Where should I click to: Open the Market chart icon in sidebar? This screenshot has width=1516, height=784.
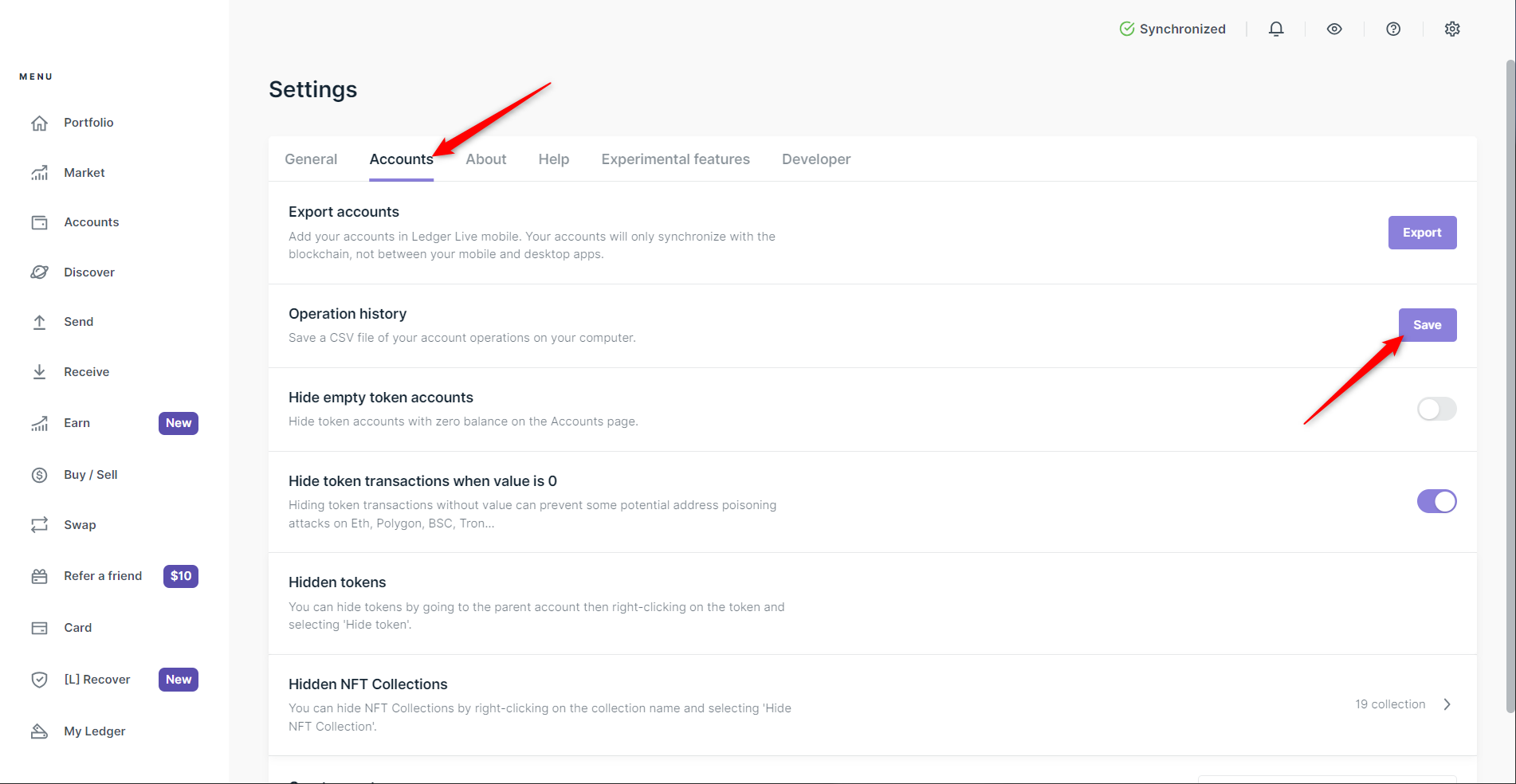pyautogui.click(x=39, y=173)
